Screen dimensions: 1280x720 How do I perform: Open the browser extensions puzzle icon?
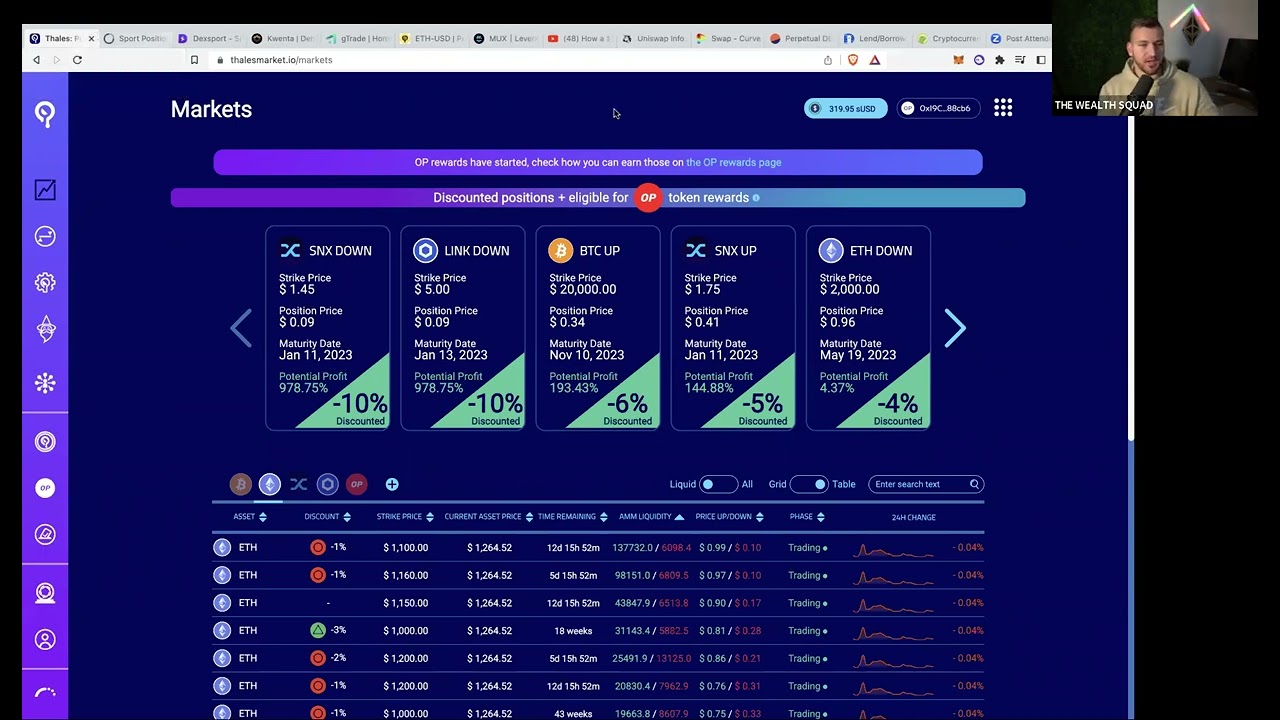click(x=999, y=60)
